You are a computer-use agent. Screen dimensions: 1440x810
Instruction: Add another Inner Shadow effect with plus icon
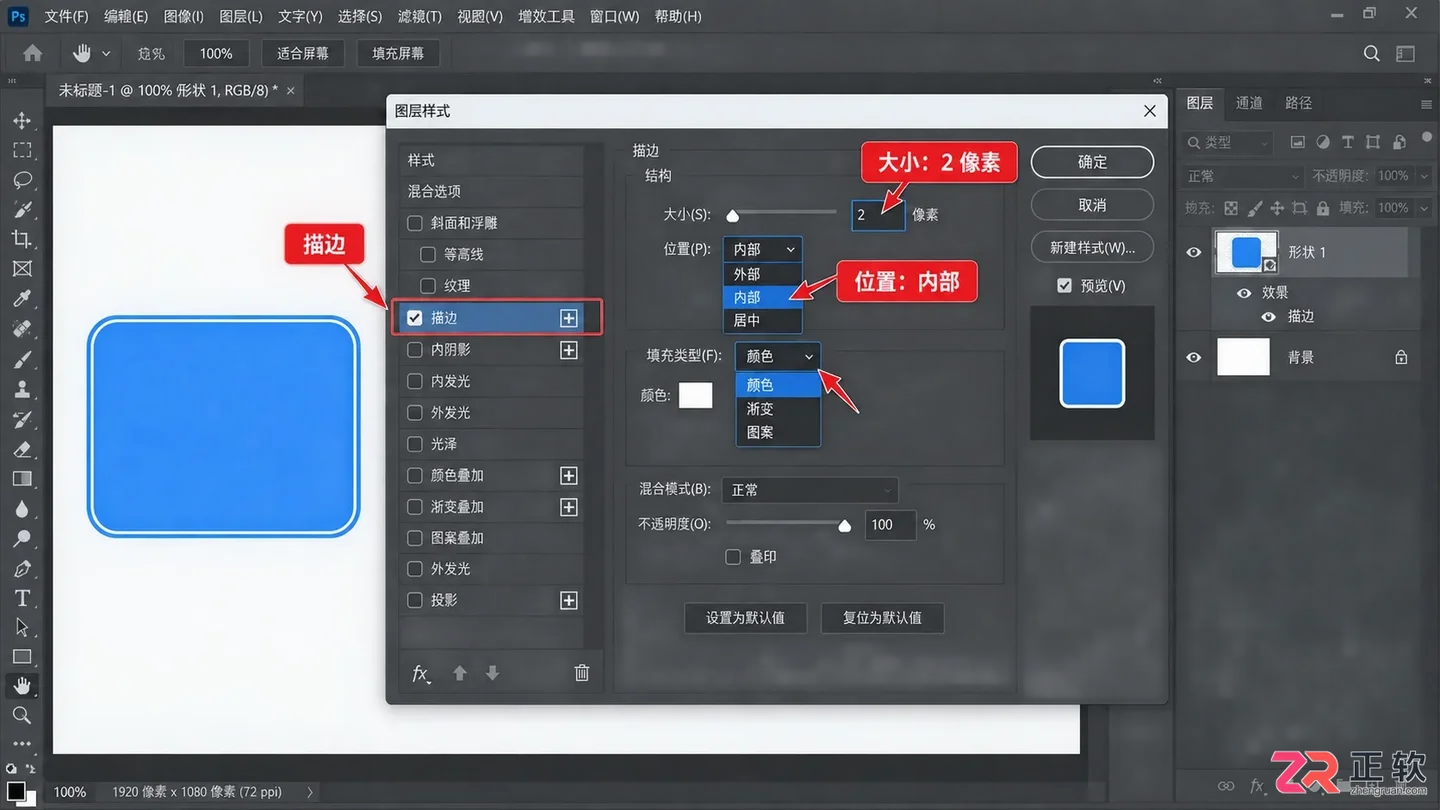click(569, 350)
